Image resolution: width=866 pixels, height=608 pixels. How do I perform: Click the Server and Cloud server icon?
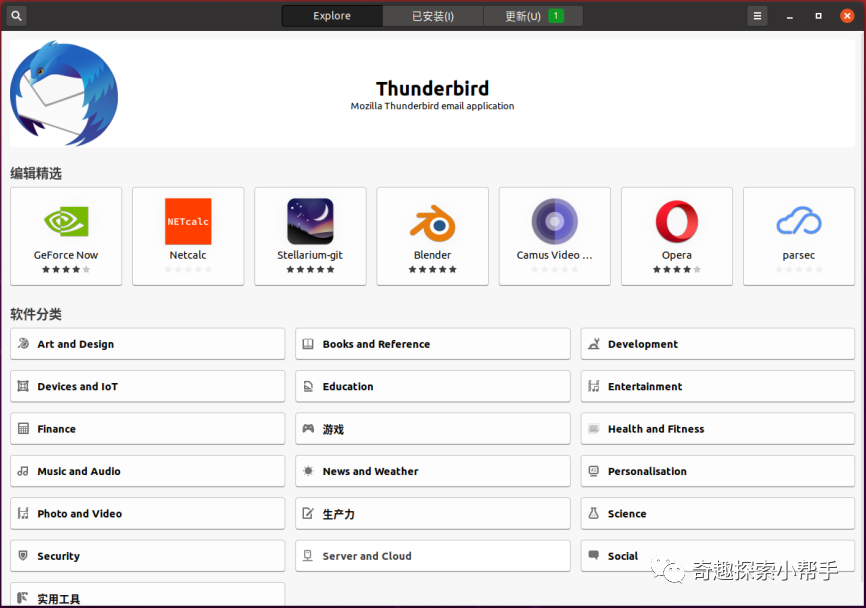[308, 556]
